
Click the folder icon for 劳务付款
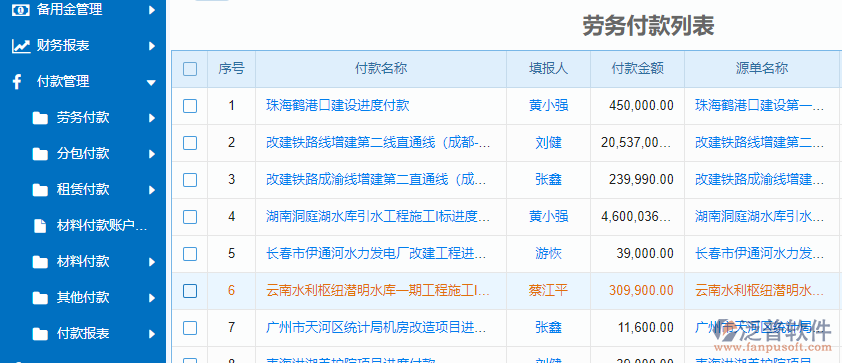click(40, 118)
